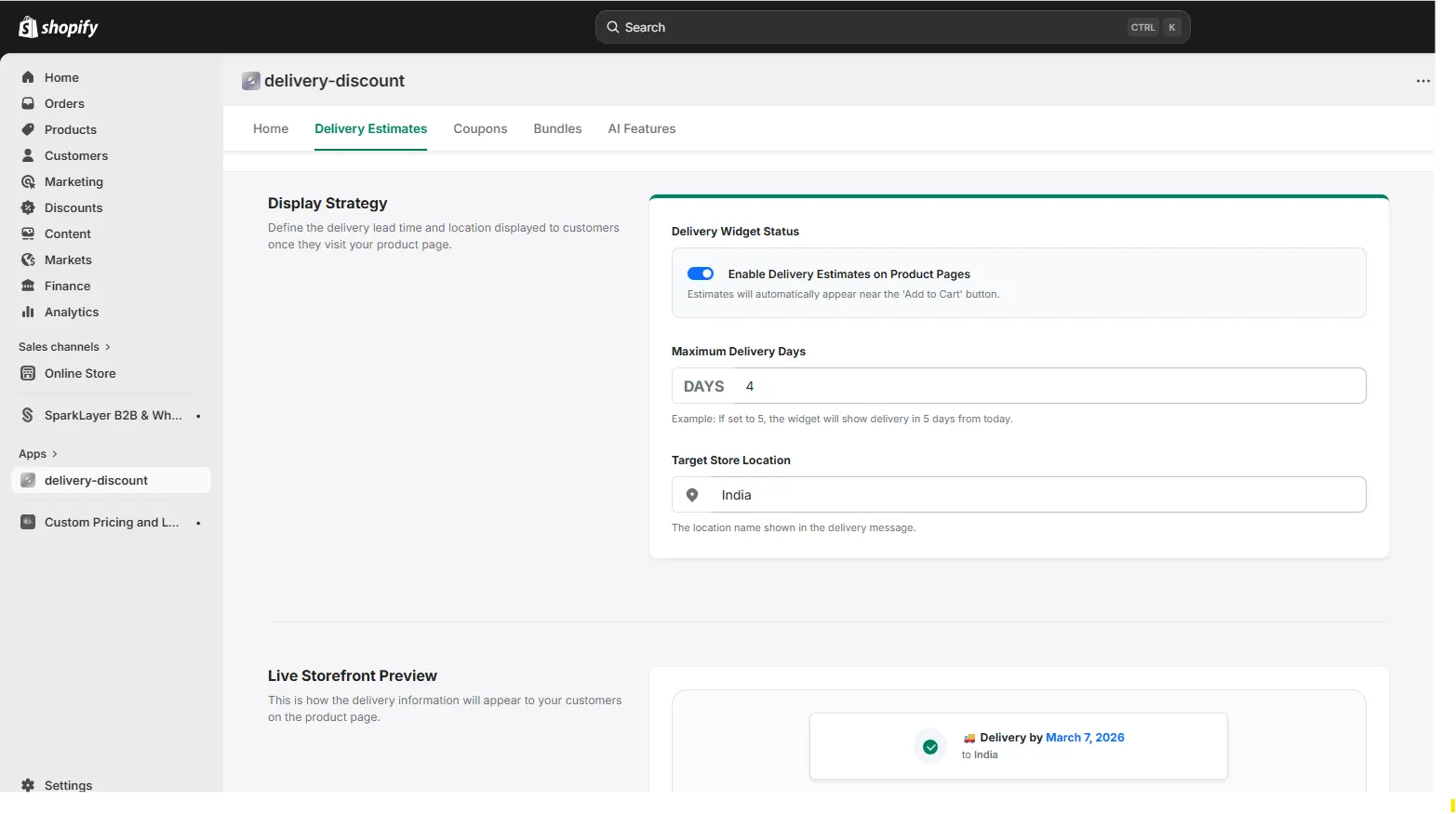Open Custom Pricing app in sidebar
The height and width of the screenshot is (814, 1456).
[x=111, y=522]
